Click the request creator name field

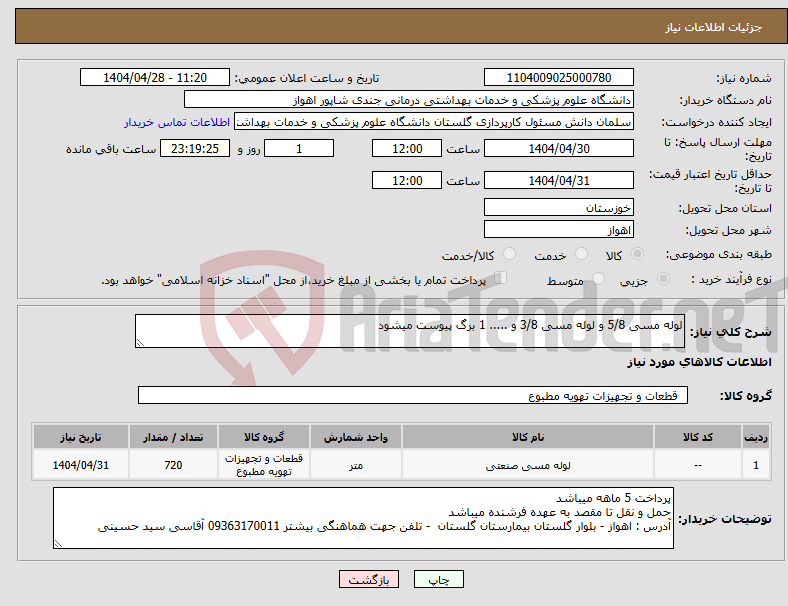434,122
